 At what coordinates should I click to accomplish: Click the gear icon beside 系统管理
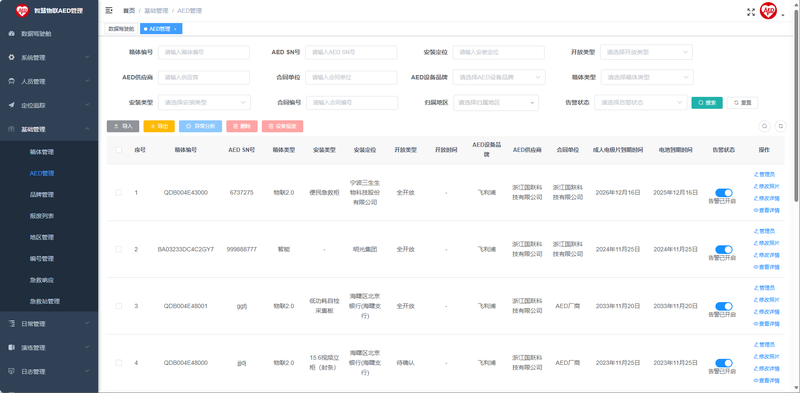11,57
